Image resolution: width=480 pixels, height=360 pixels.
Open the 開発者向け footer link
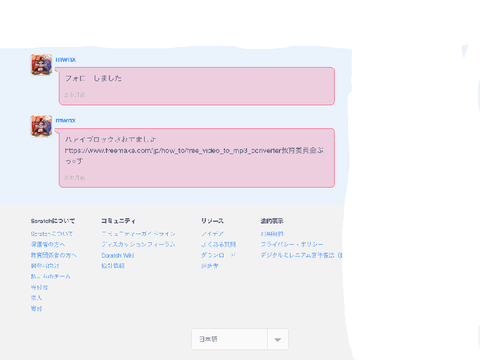click(x=45, y=266)
